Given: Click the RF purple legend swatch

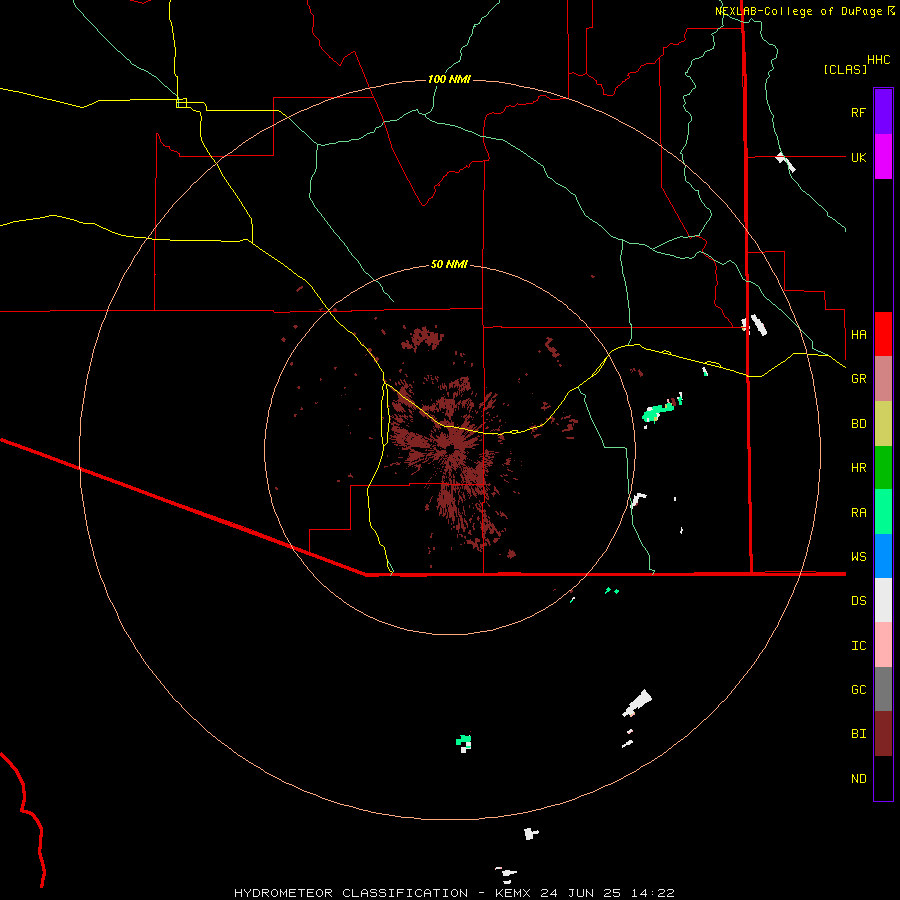Looking at the screenshot, I should pyautogui.click(x=883, y=112).
